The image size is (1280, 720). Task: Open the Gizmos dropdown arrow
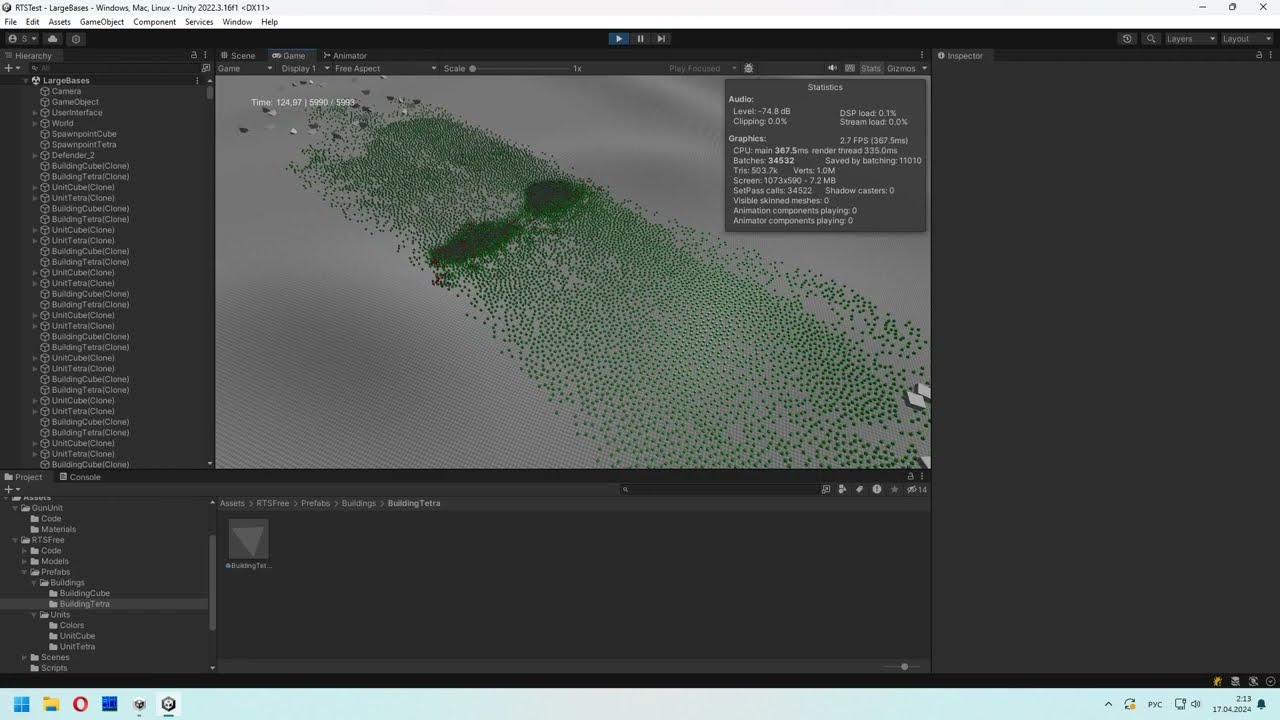(924, 69)
